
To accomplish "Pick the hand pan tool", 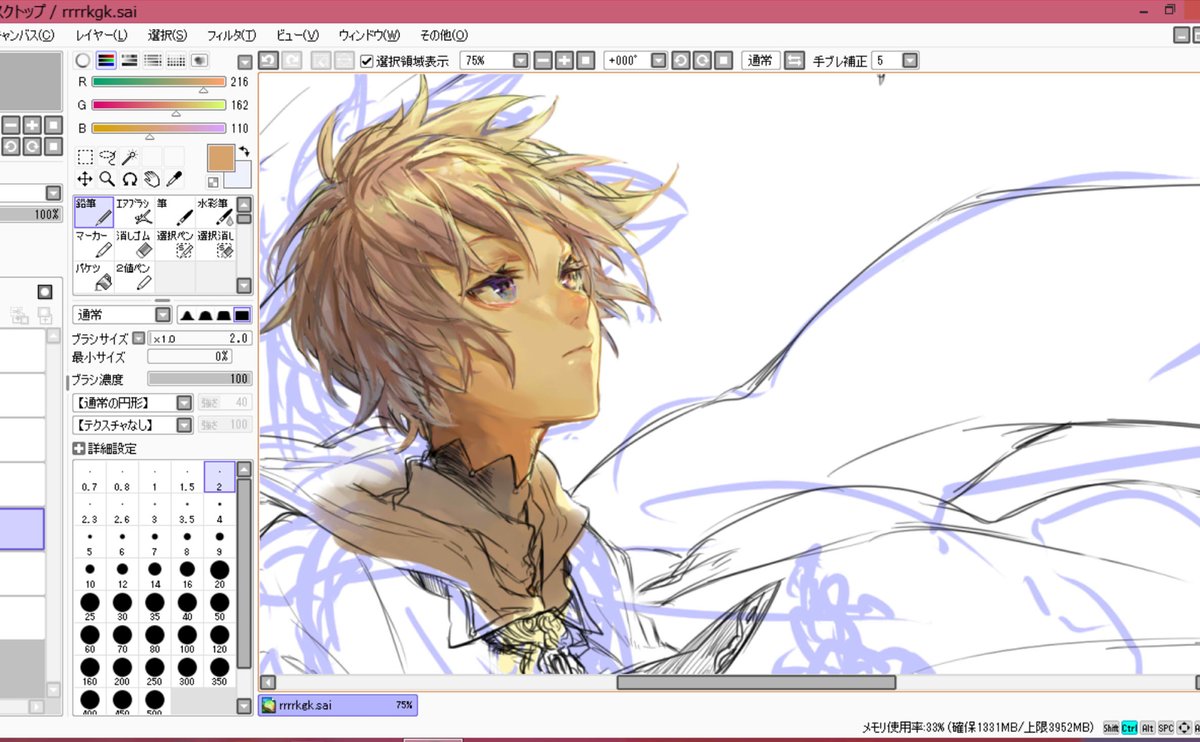I will pos(151,179).
